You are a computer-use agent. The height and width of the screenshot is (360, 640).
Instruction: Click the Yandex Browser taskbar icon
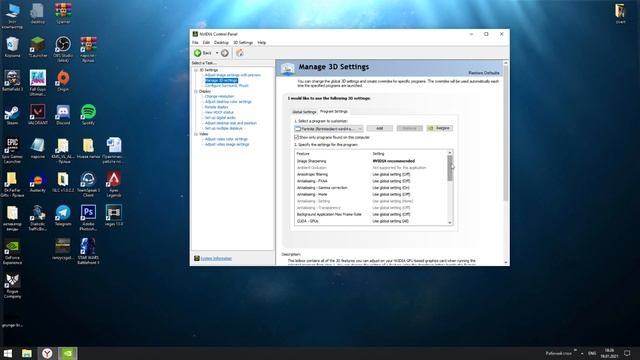[47, 353]
